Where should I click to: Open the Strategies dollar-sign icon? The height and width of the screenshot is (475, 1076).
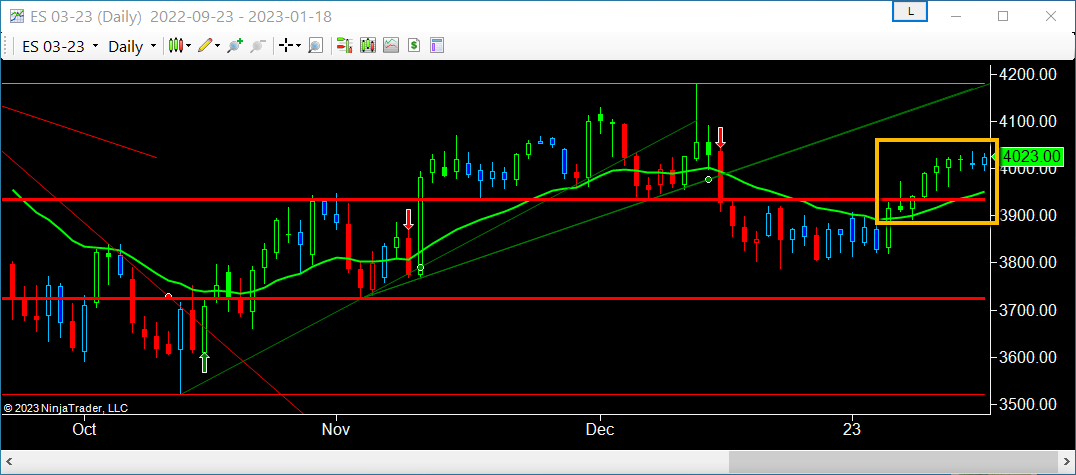pos(414,46)
